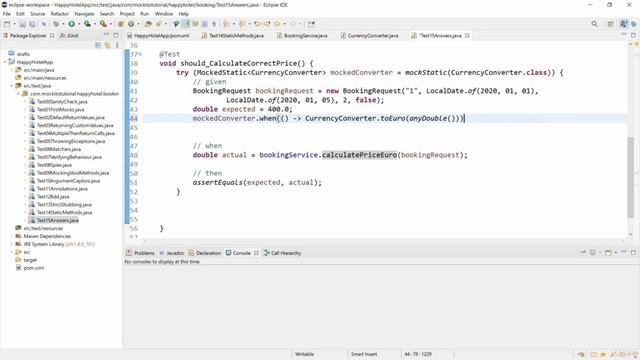Click the editor vertical scrollbar thumb
This screenshot has height=360, width=640.
click(x=631, y=177)
